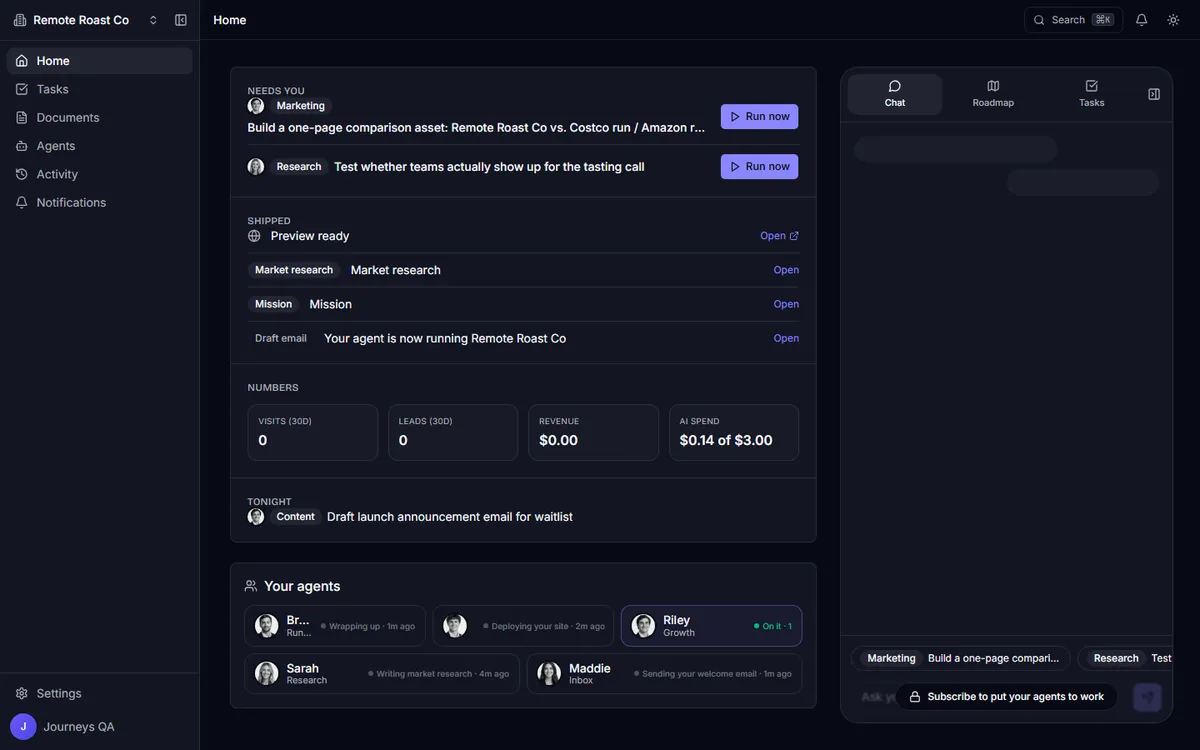
Task: Toggle the light/dark theme sun icon
Action: (x=1173, y=20)
